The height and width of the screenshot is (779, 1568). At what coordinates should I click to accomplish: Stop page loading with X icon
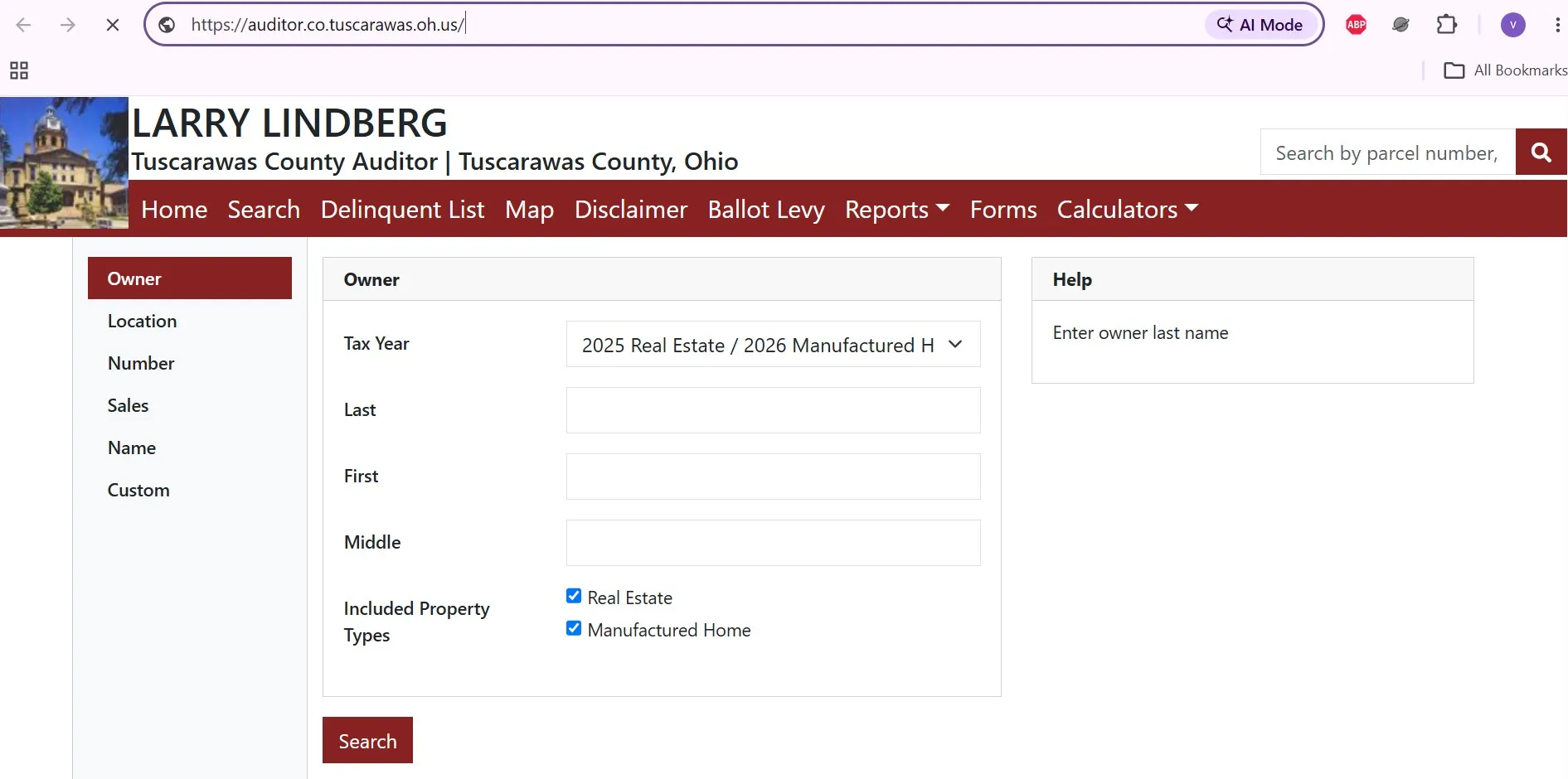pyautogui.click(x=113, y=25)
